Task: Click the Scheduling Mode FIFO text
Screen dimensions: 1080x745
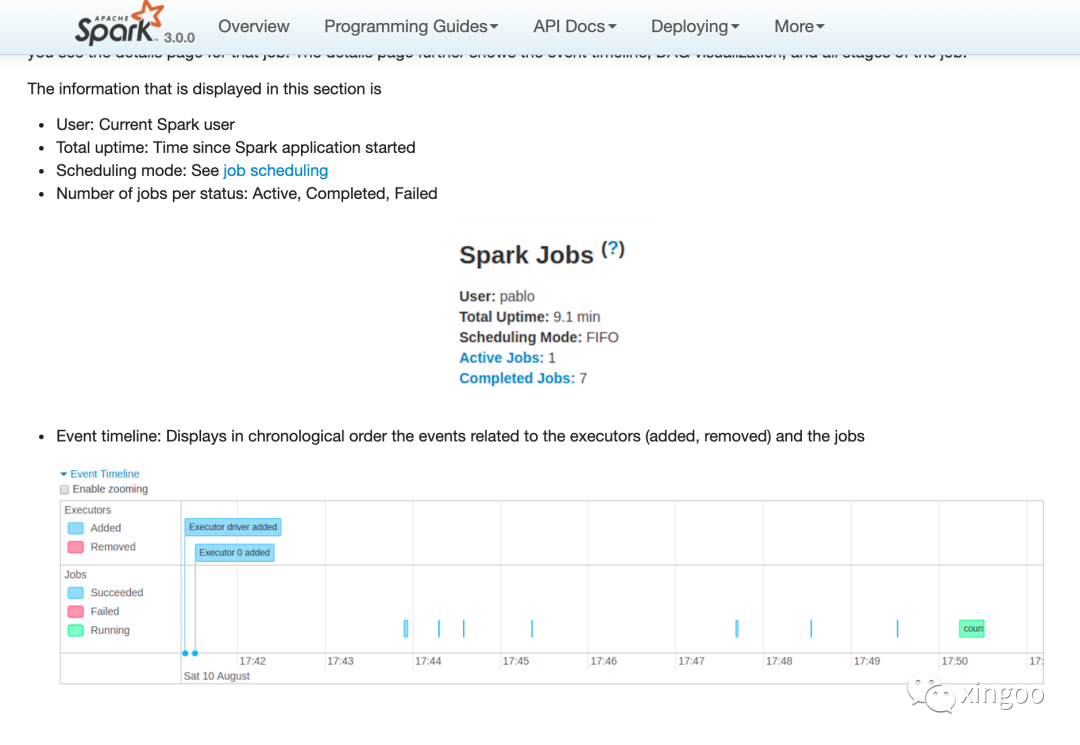Action: pyautogui.click(x=539, y=337)
